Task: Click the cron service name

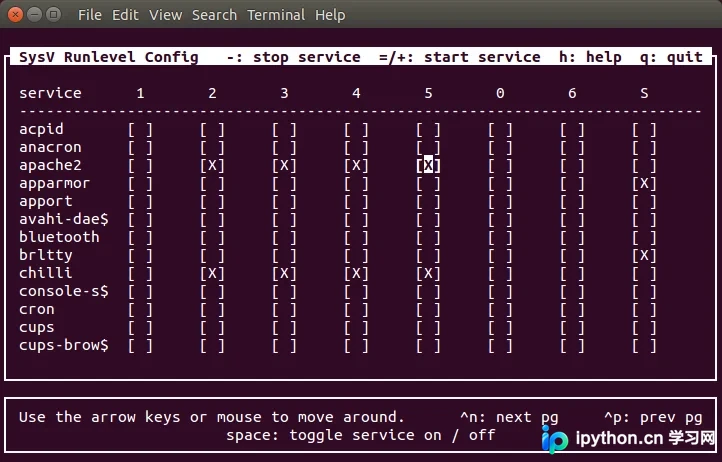Action: [x=36, y=309]
